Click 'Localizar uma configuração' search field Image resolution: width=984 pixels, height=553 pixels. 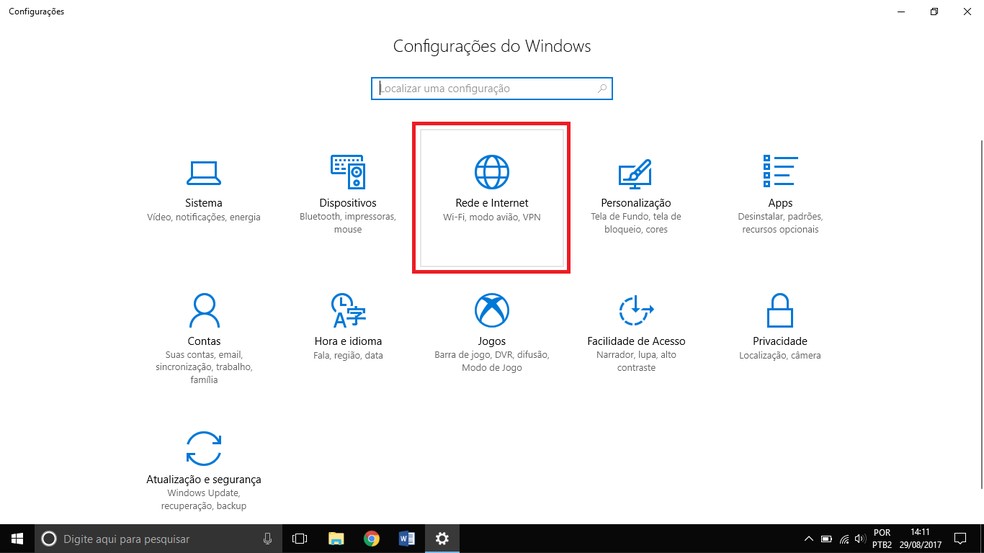[491, 89]
